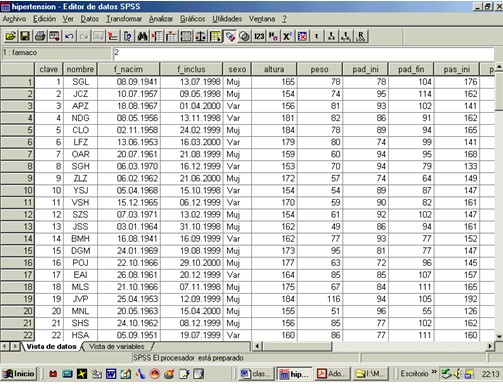This screenshot has width=503, height=386.
Task: Click the peso cell with value 116
Action: click(320, 299)
